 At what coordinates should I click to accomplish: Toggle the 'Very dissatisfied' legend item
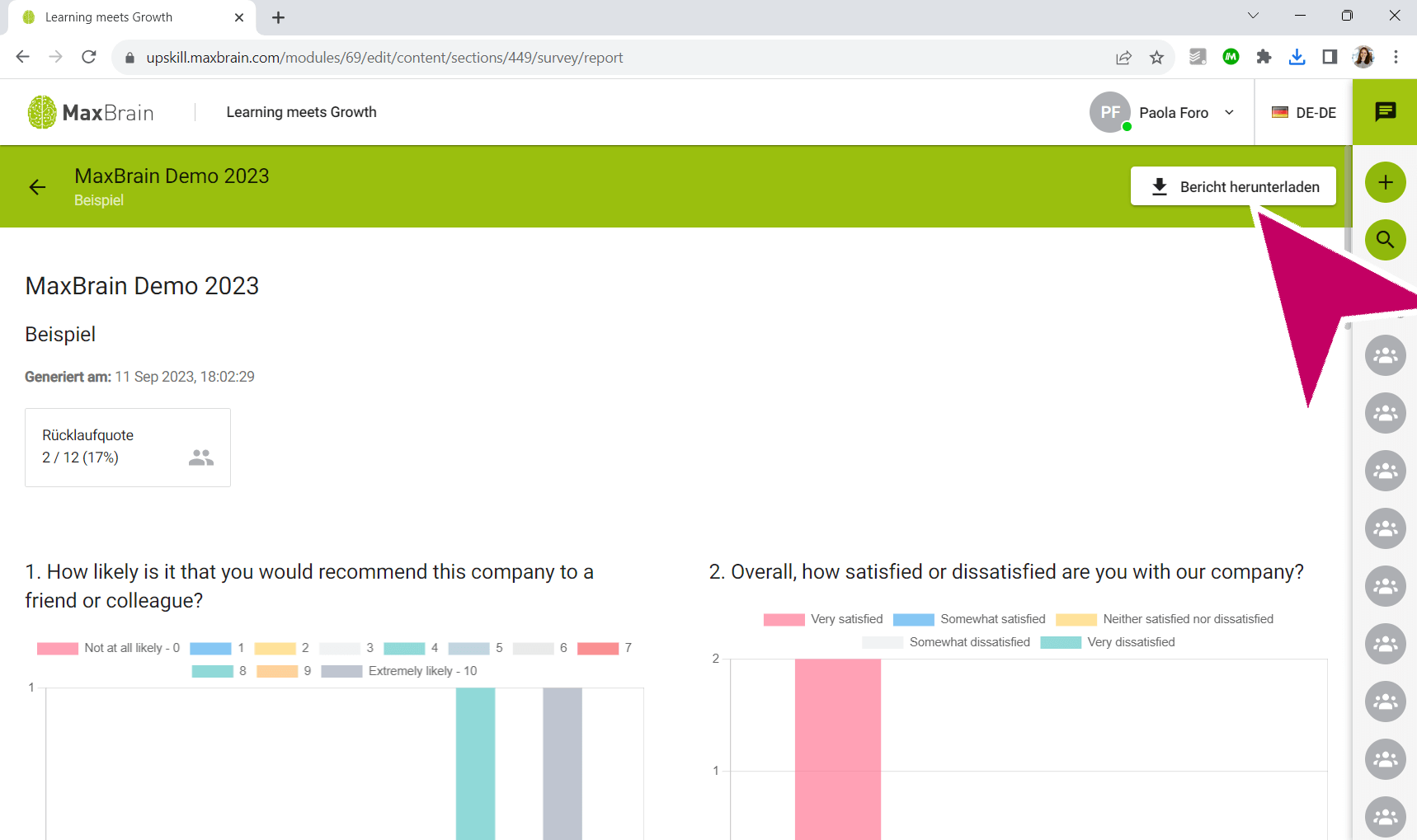pos(1108,642)
